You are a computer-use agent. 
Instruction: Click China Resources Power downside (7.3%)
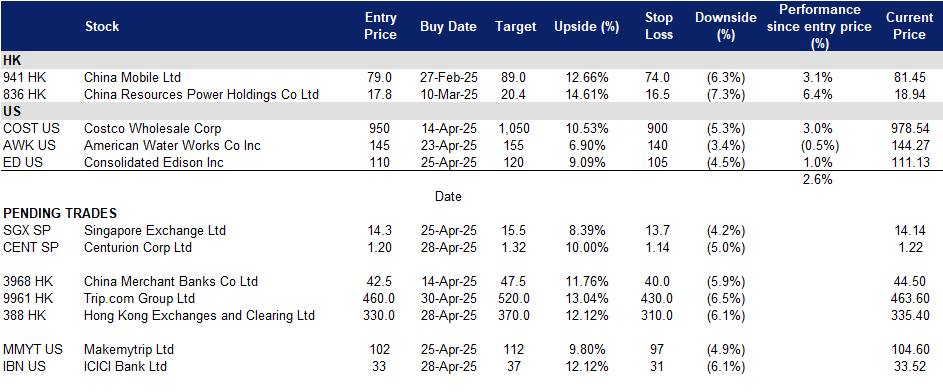(726, 94)
